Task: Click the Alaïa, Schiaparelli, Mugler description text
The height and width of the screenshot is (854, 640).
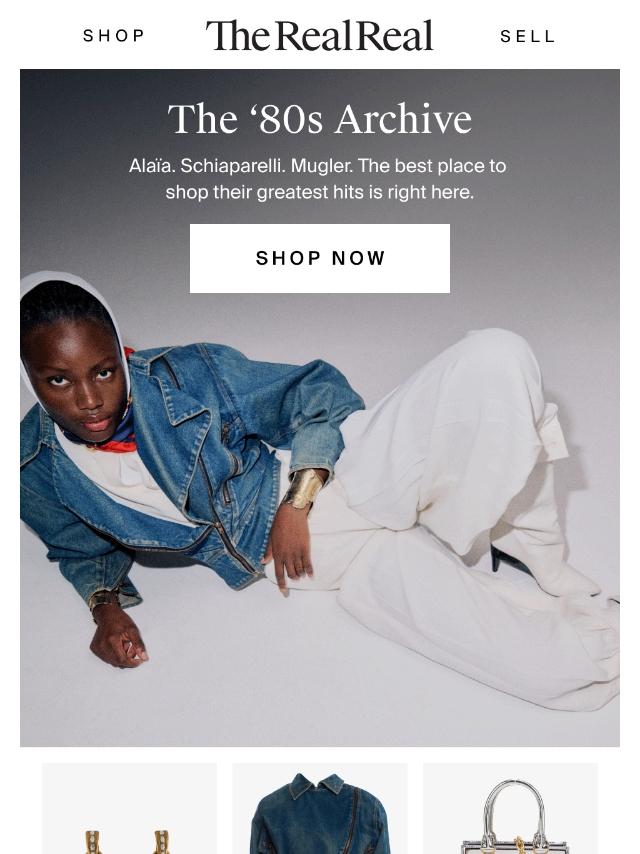Action: point(319,179)
